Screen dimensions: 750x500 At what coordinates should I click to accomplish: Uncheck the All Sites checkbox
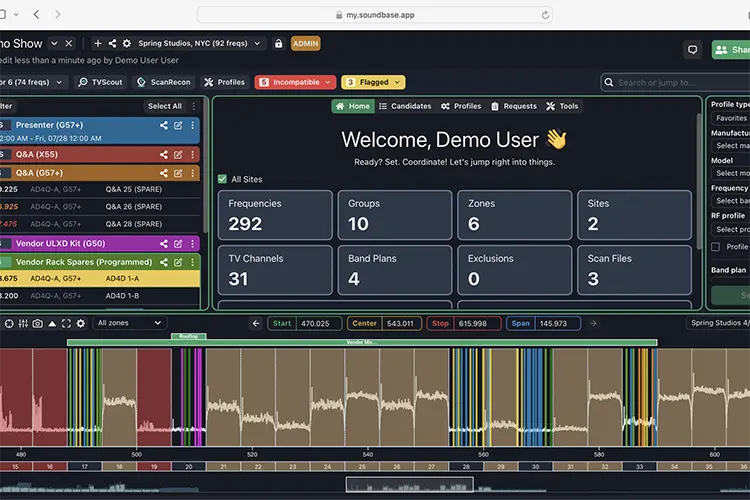click(x=222, y=179)
